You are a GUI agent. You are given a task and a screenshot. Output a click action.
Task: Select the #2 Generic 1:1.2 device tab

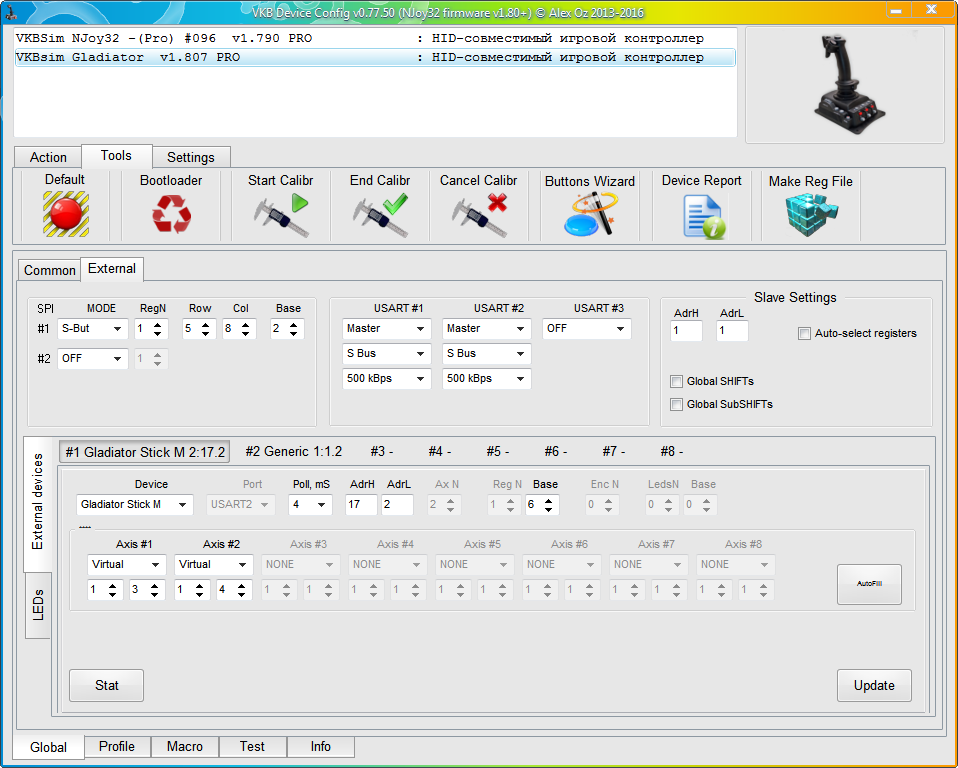pos(293,452)
